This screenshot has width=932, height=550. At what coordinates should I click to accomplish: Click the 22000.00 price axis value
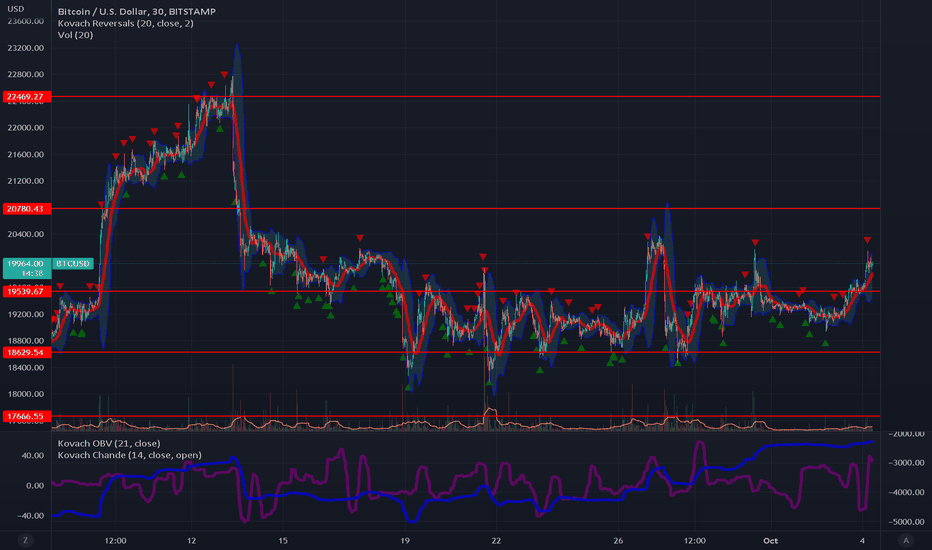click(26, 128)
